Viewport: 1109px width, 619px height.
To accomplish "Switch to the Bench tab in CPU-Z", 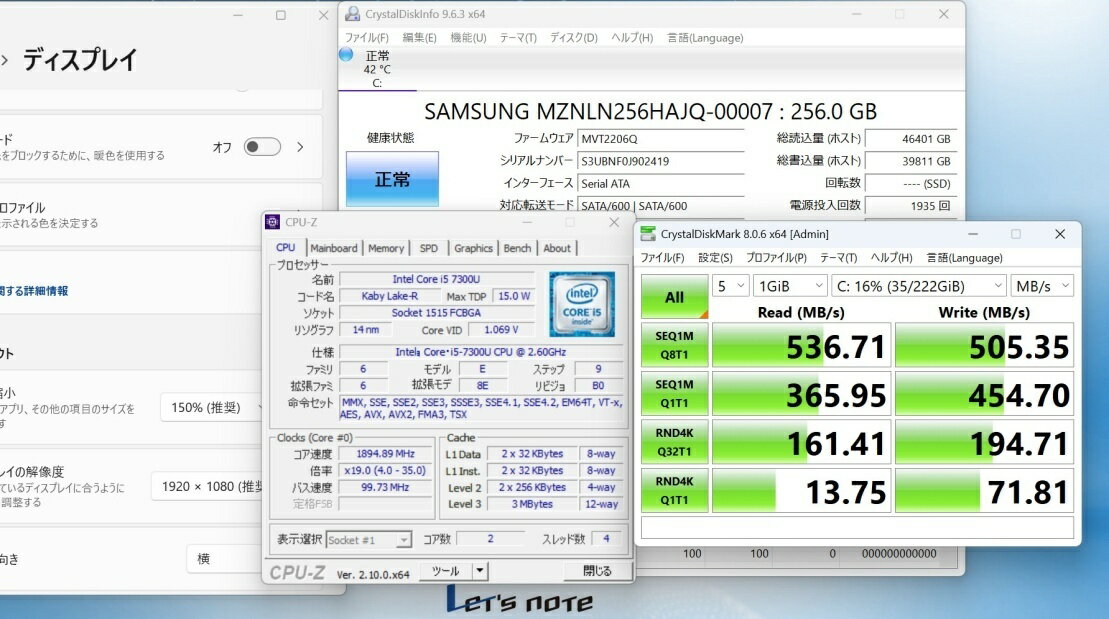I will click(x=517, y=248).
